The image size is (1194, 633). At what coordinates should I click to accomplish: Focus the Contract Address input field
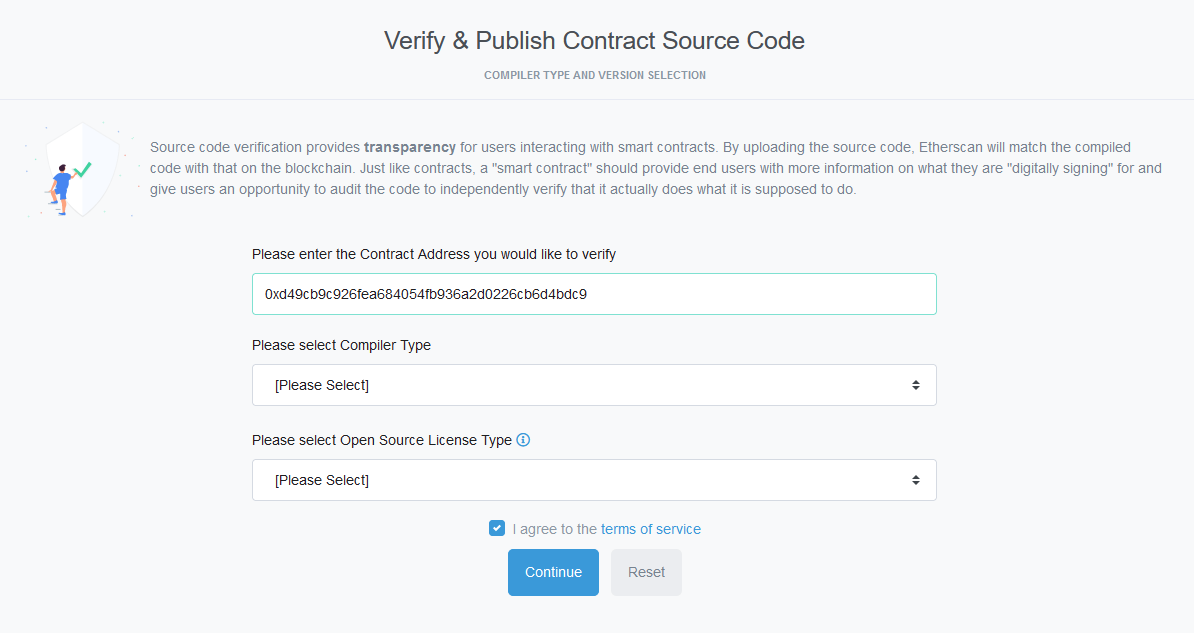(x=594, y=294)
